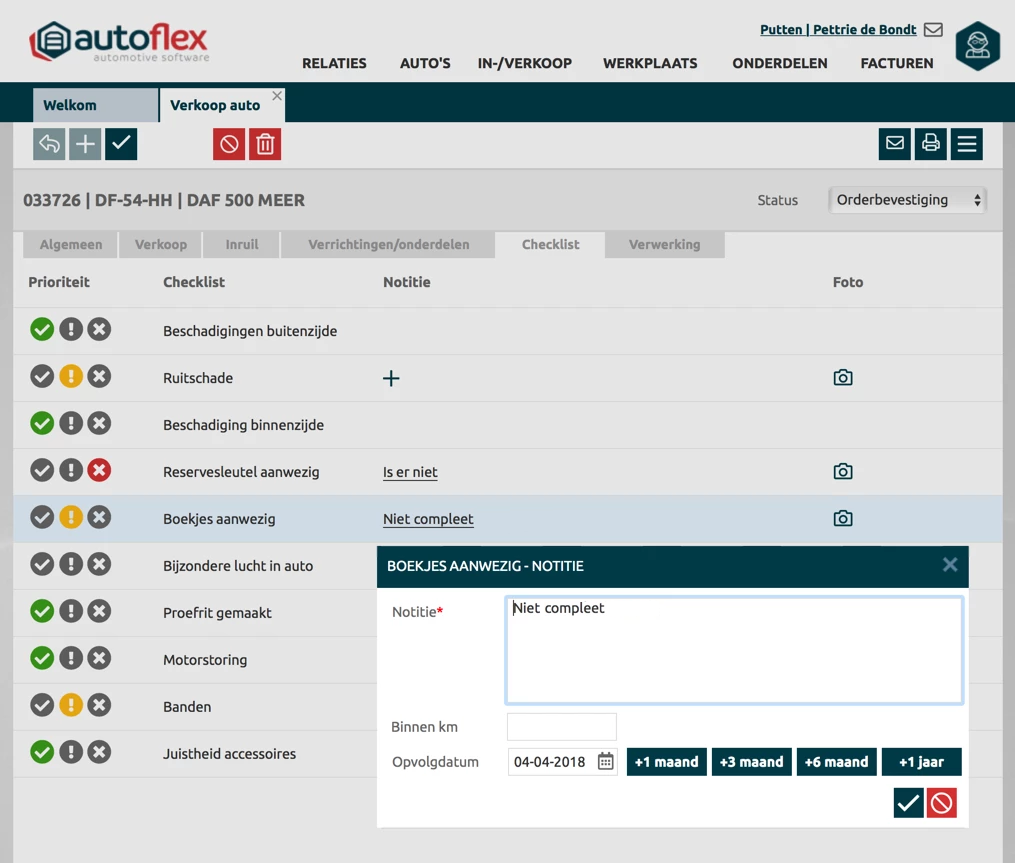Open the hamburger menu icon
The height and width of the screenshot is (863, 1015).
pyautogui.click(x=967, y=144)
